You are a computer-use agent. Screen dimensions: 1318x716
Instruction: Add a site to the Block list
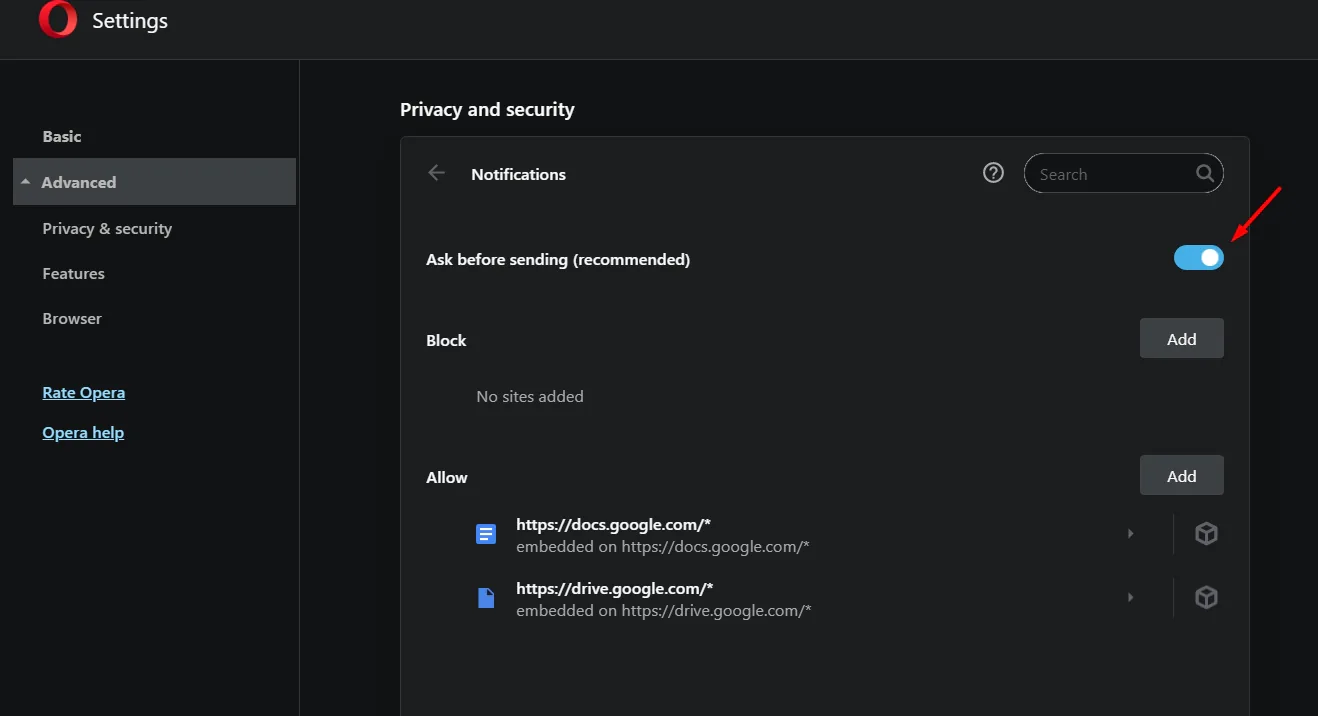point(1182,339)
